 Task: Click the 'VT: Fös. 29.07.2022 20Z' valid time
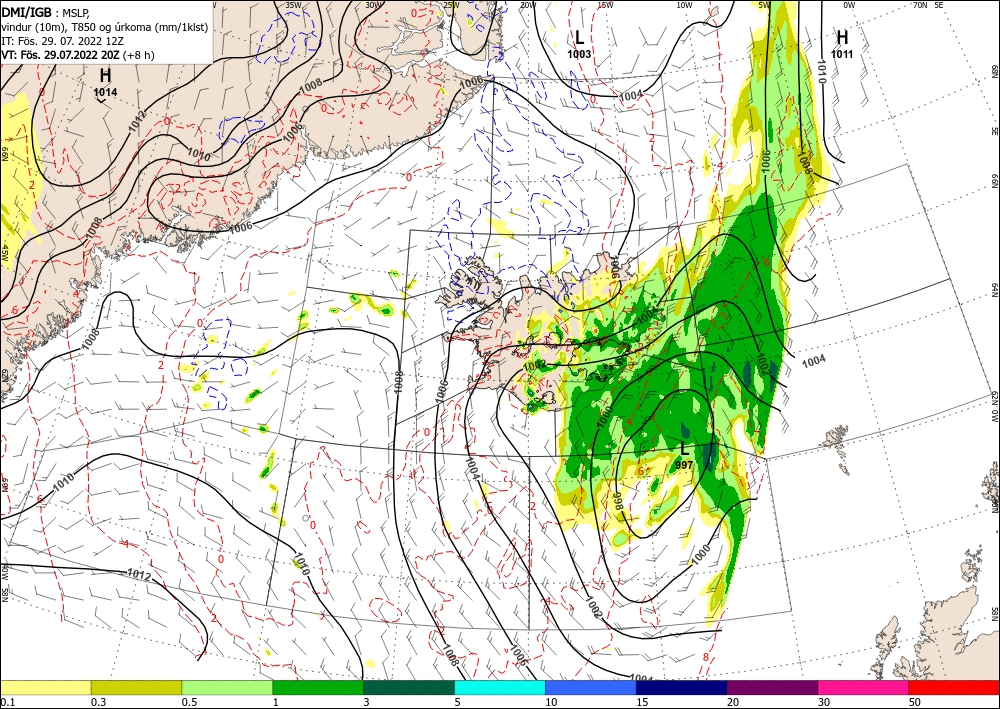point(60,55)
